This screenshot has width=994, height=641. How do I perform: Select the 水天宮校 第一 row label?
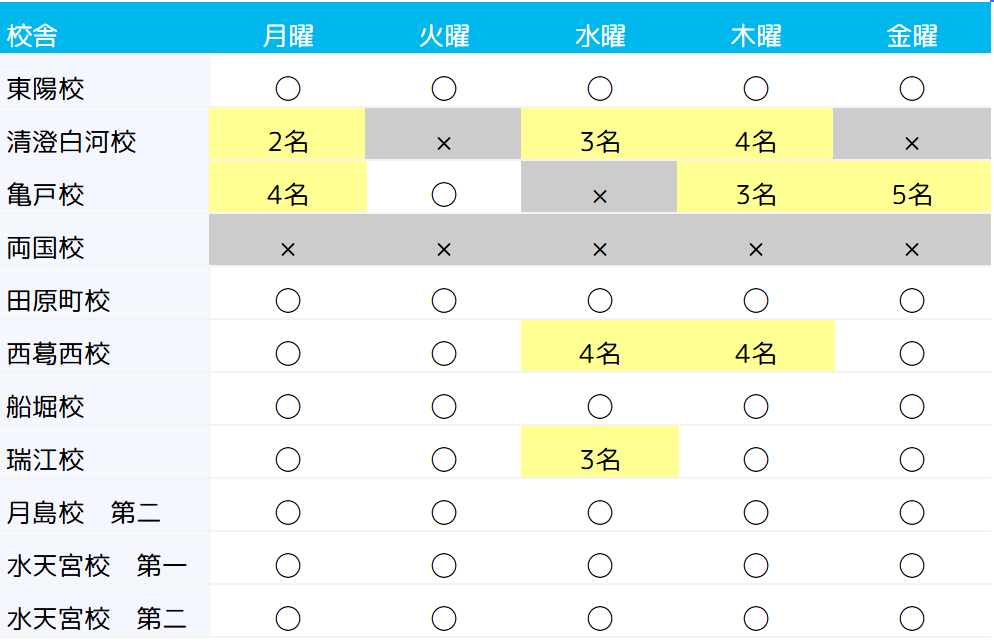tap(97, 566)
